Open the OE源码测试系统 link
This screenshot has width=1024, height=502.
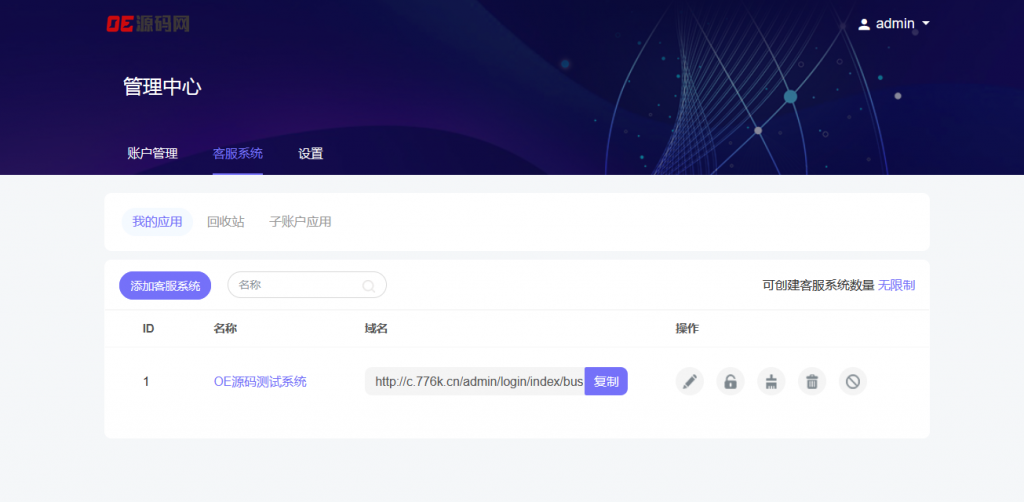pyautogui.click(x=260, y=382)
